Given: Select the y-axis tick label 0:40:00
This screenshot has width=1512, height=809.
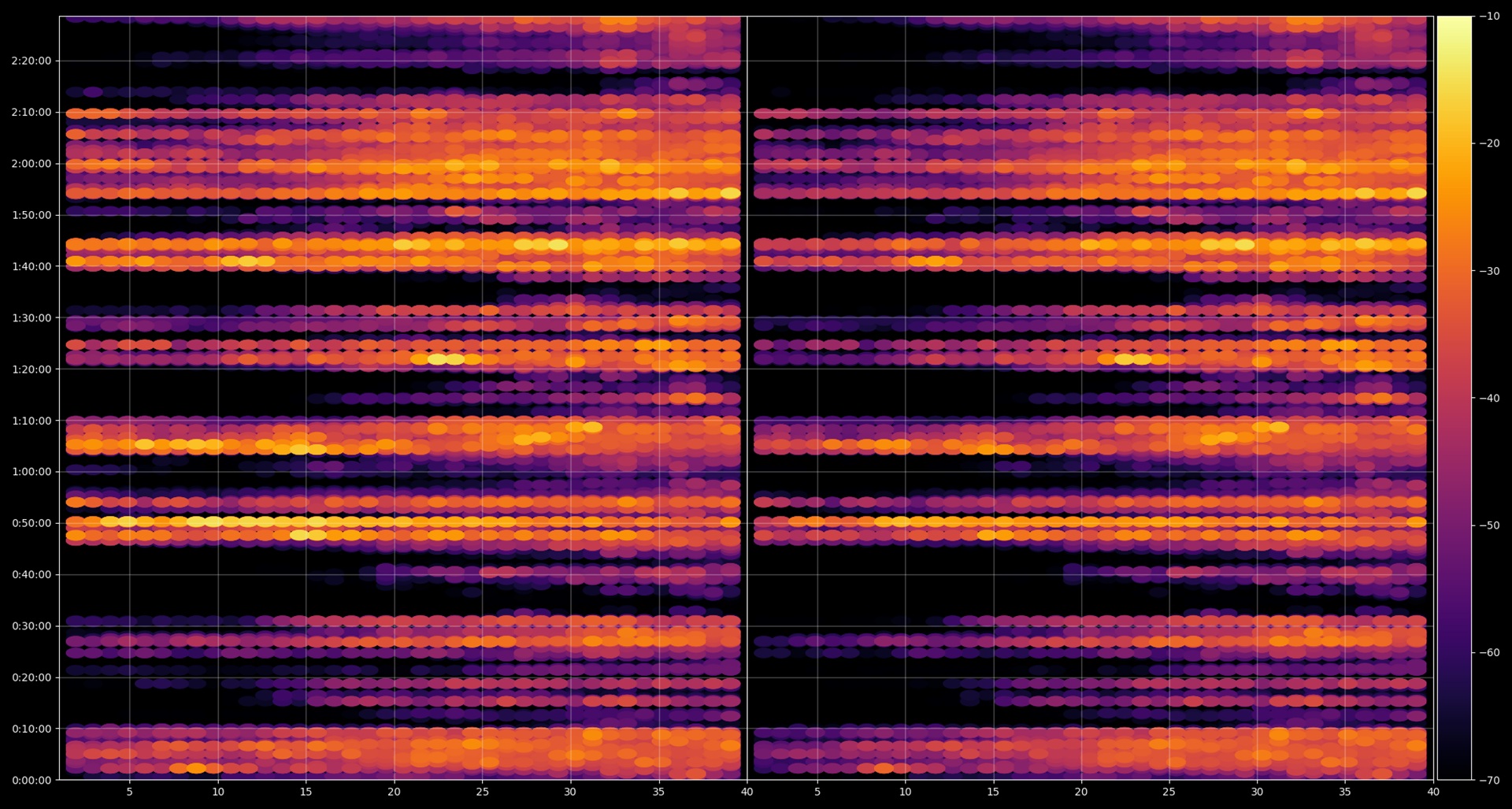Looking at the screenshot, I should (31, 575).
